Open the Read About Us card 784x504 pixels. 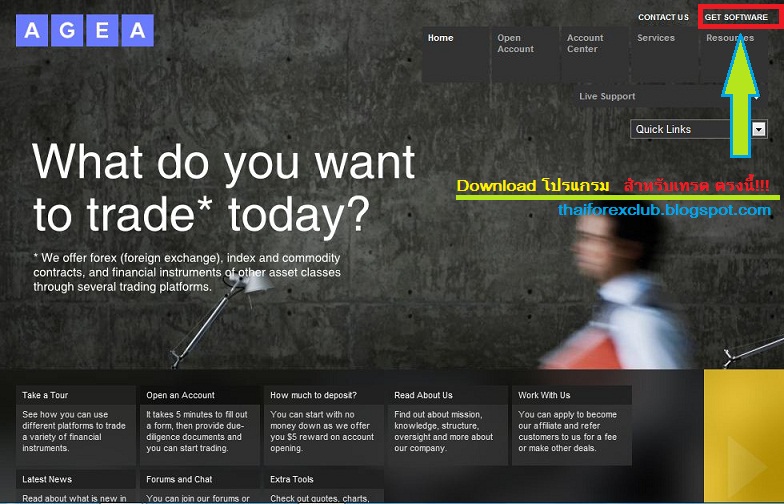point(448,426)
